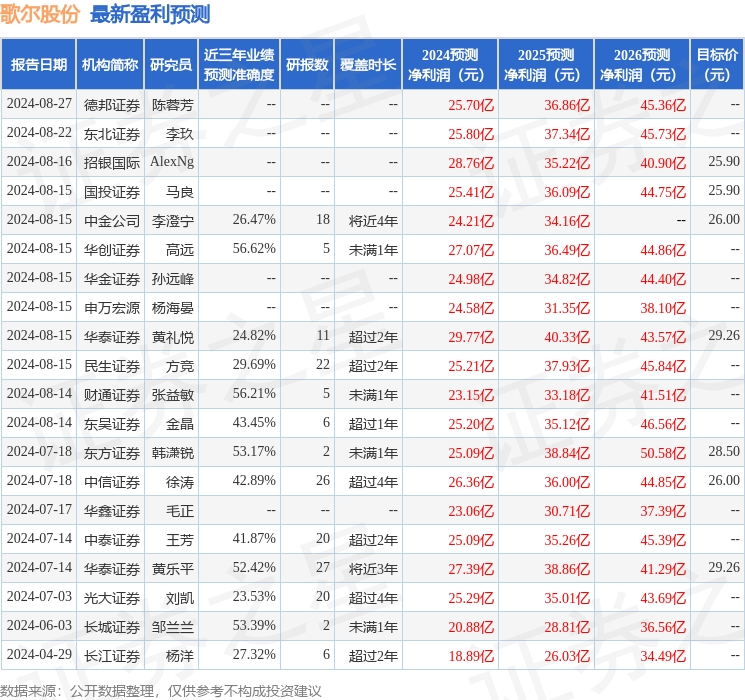Click accuracy value 56.62%
The width and height of the screenshot is (745, 700).
pos(254,249)
